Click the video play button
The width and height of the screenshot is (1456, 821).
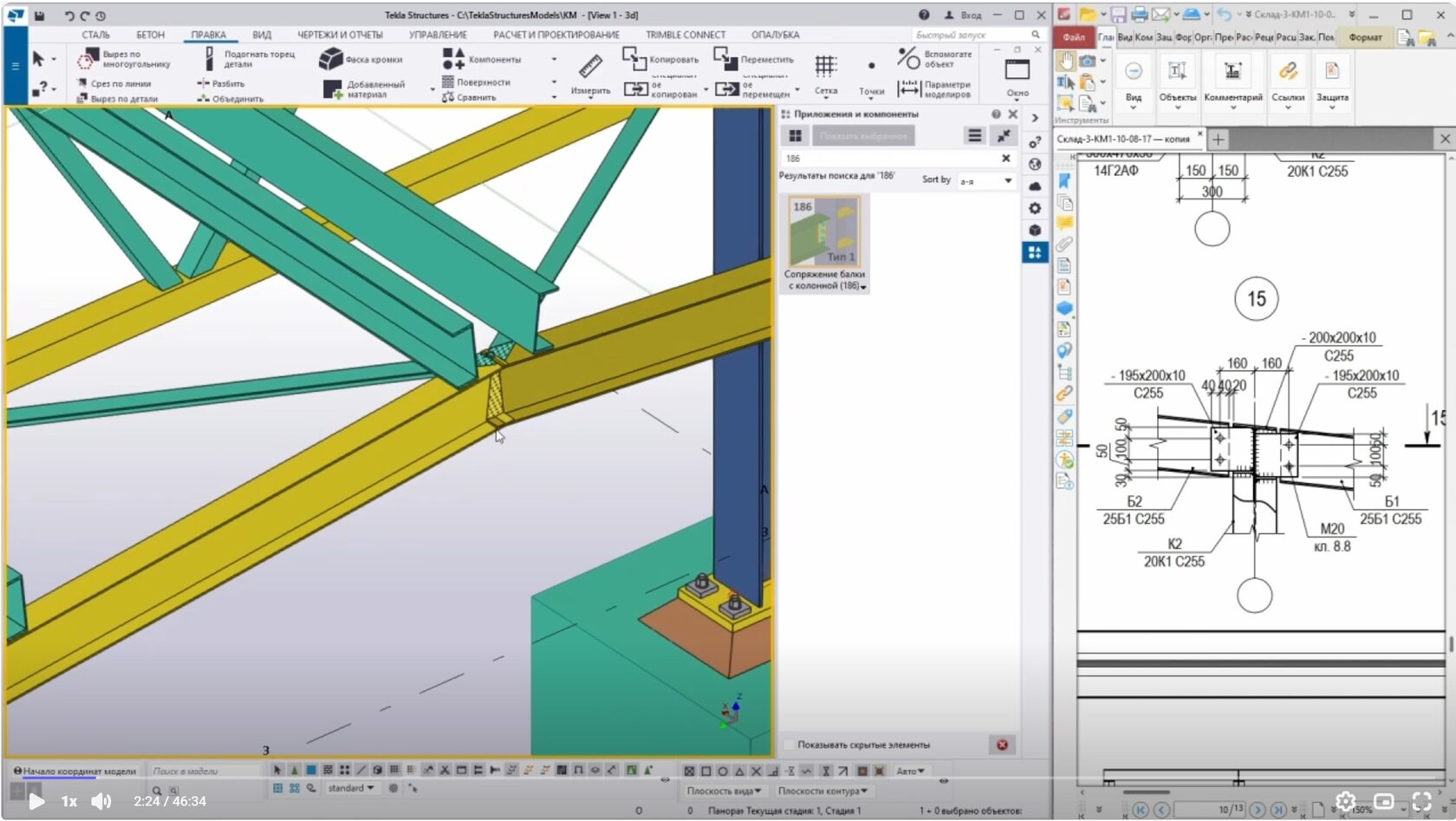click(x=36, y=801)
